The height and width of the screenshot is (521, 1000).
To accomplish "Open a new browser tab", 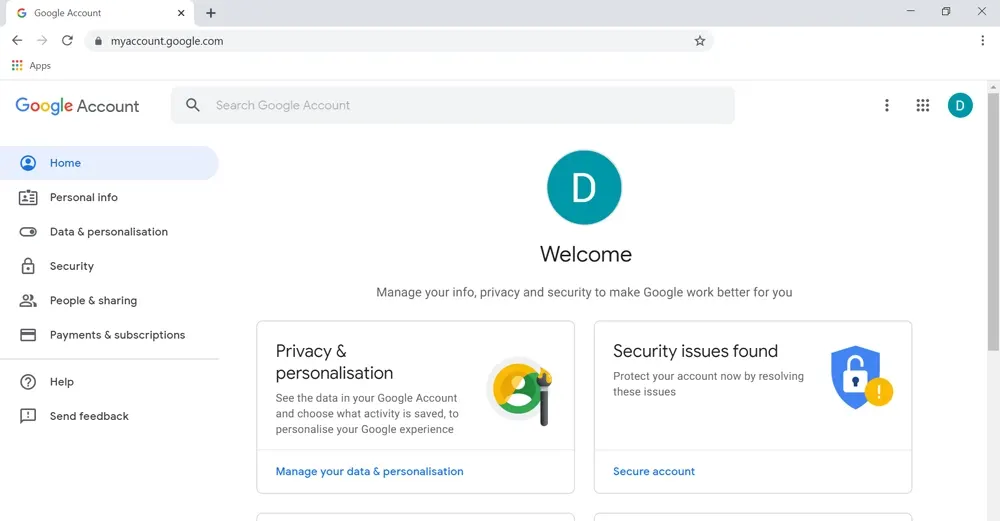I will point(210,13).
